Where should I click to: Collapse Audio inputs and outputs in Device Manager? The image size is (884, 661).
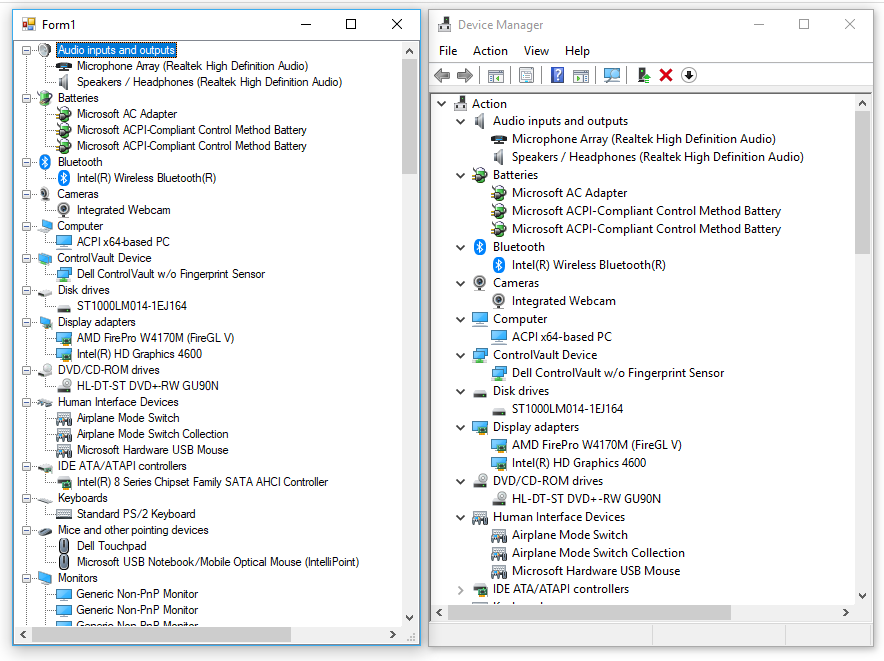point(461,121)
